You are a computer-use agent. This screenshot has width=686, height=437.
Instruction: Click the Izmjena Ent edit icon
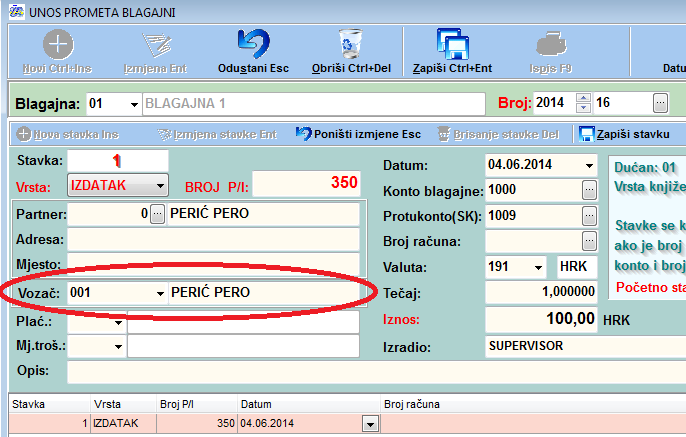[156, 44]
